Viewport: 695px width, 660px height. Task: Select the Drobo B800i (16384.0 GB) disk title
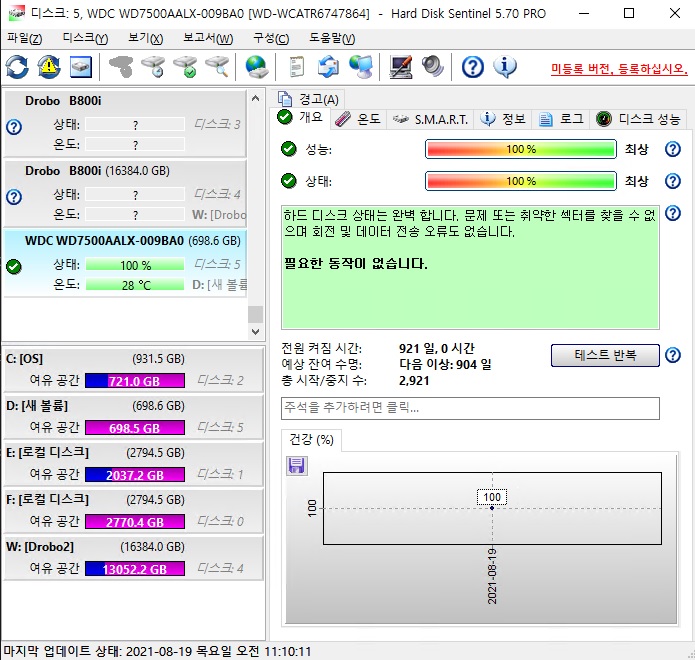point(98,171)
